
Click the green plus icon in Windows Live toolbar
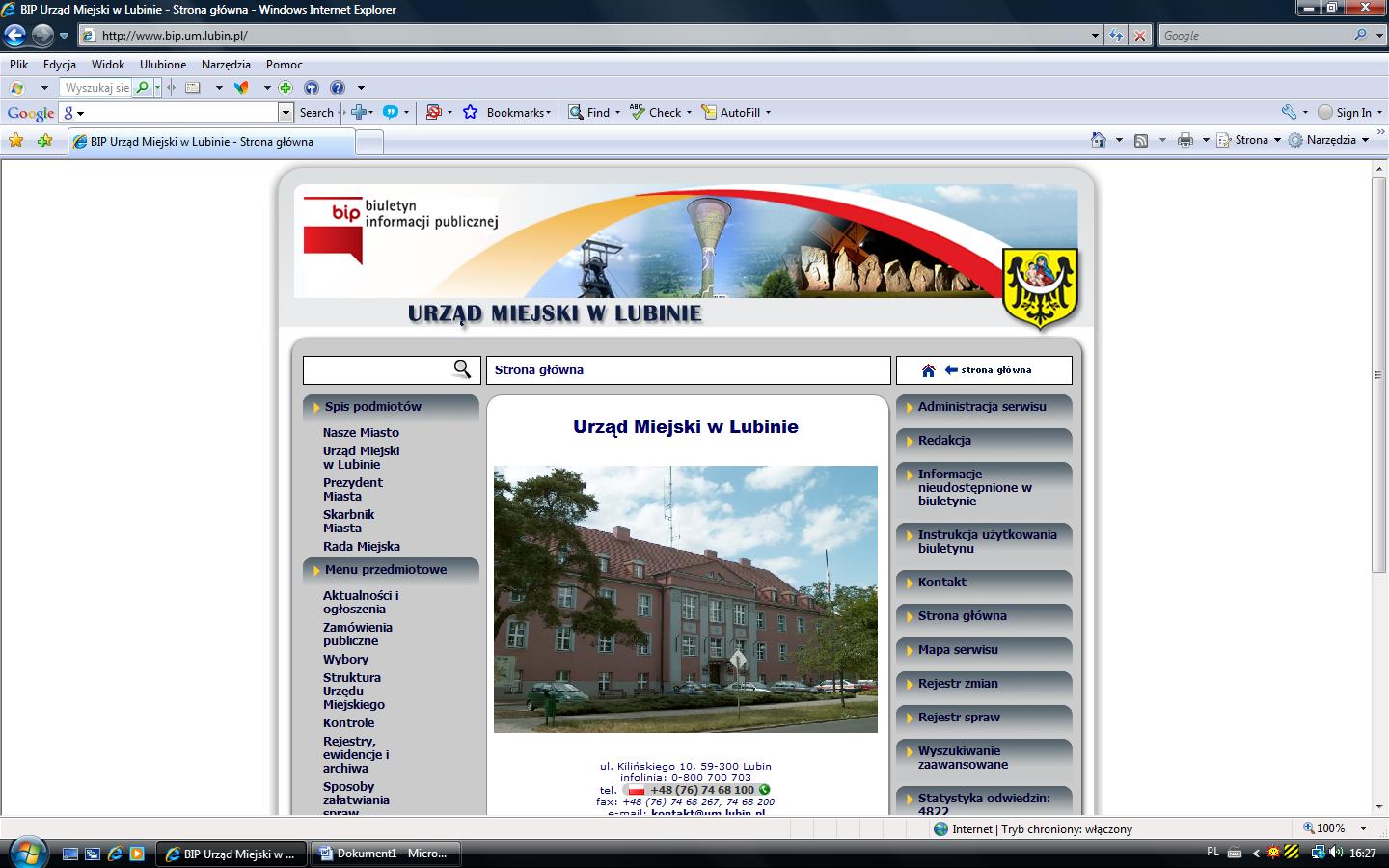click(286, 88)
